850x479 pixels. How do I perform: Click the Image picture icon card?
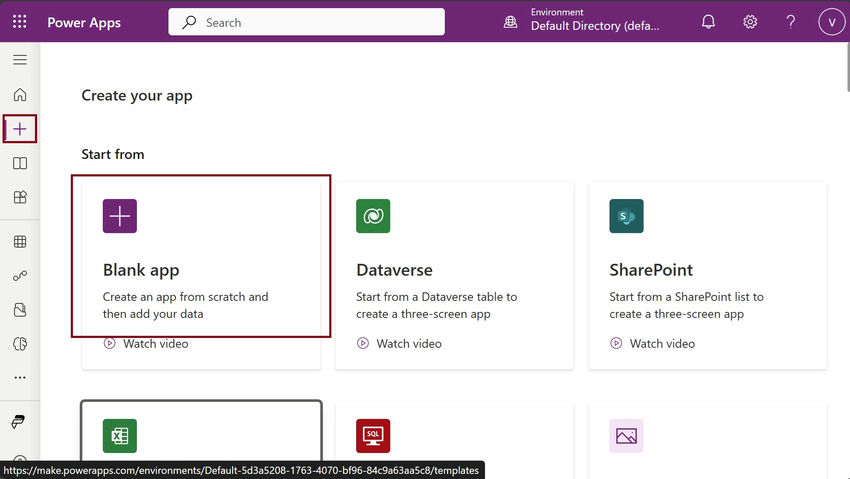[x=626, y=436]
